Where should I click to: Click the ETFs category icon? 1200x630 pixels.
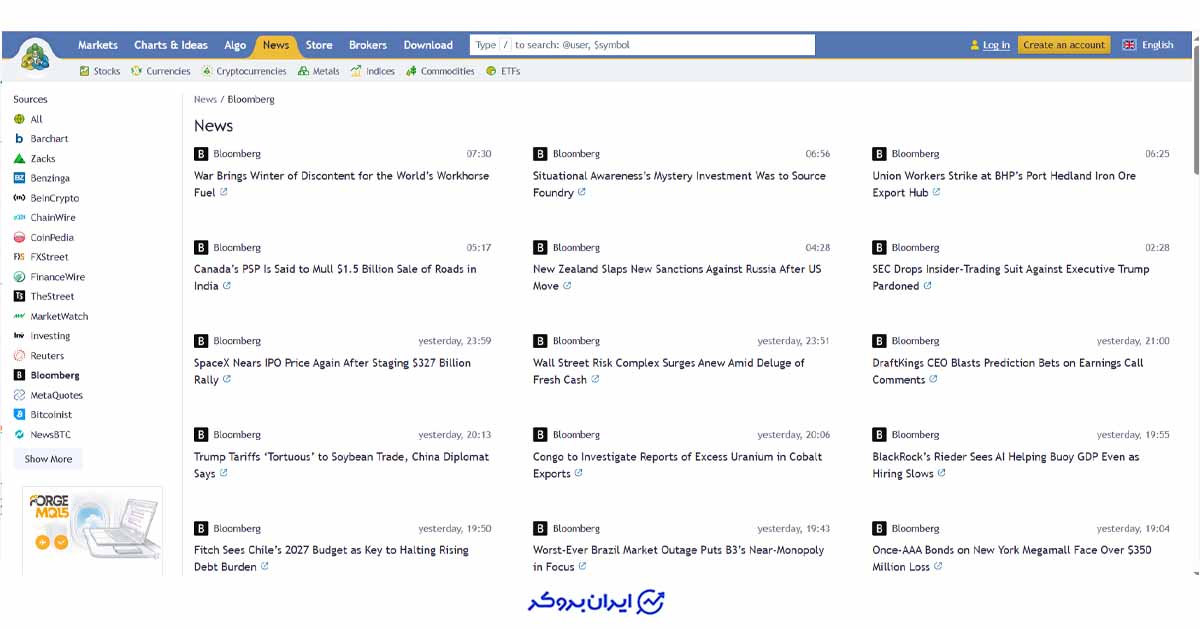pyautogui.click(x=491, y=71)
